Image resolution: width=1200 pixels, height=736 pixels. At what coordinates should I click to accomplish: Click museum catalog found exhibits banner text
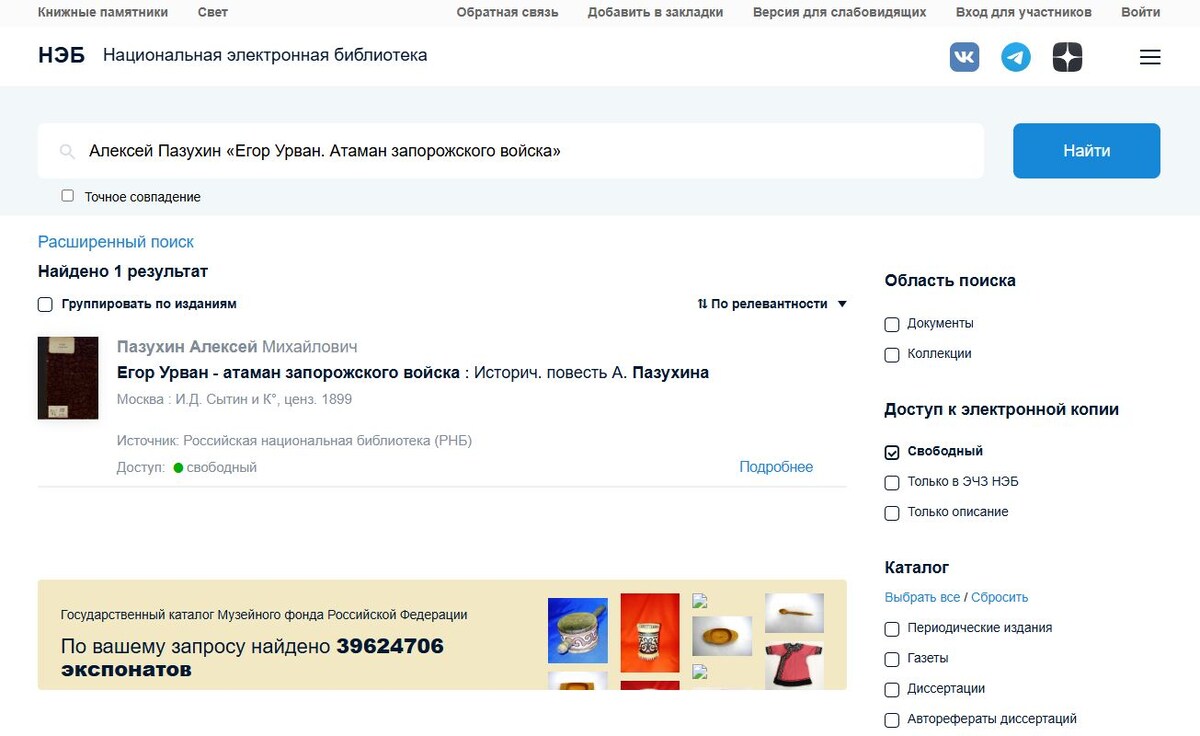point(252,658)
